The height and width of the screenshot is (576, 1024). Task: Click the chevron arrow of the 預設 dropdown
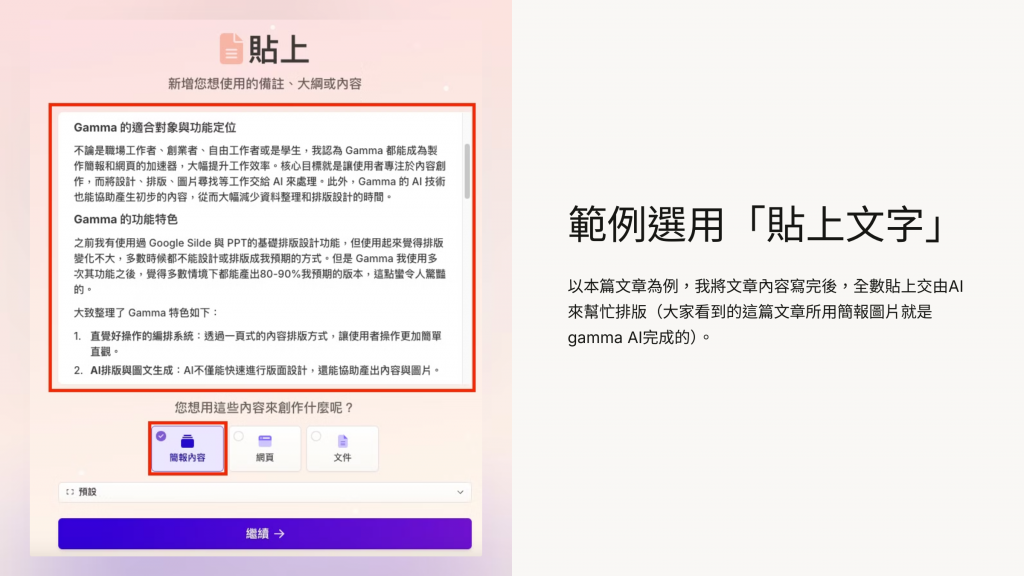coord(460,492)
